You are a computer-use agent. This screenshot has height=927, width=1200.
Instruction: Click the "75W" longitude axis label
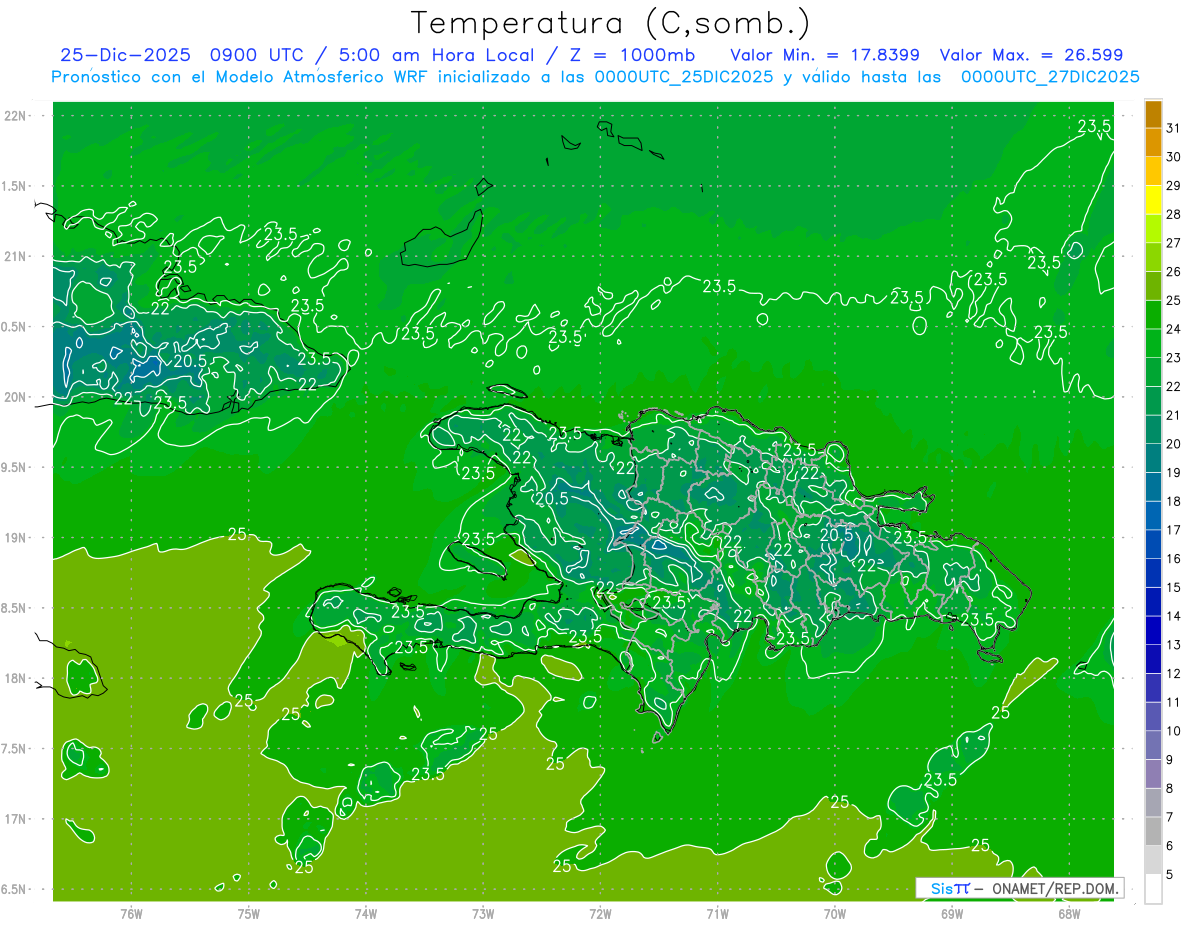tap(248, 912)
